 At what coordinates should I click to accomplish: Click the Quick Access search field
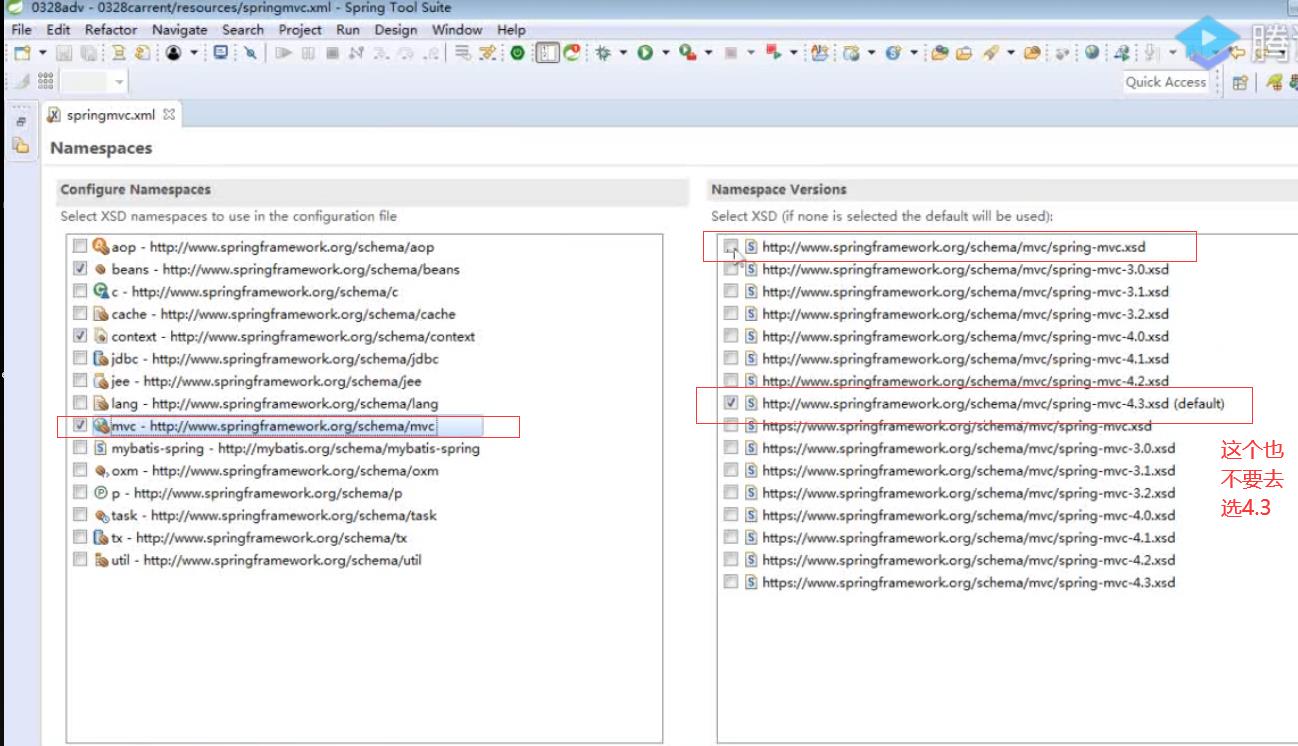1166,82
